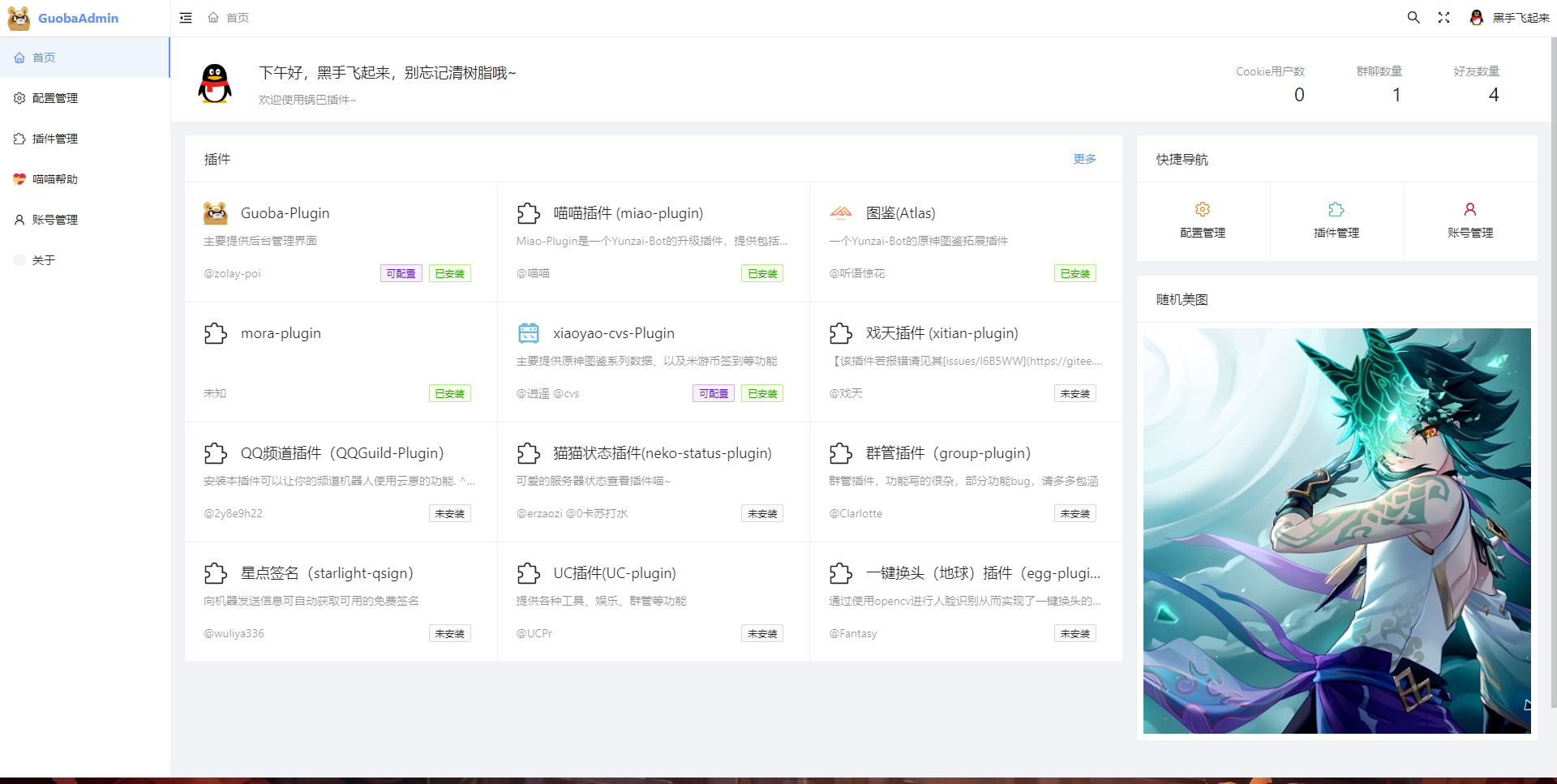This screenshot has height=784, width=1557.
Task: Click the search magnifier icon in header
Action: point(1413,18)
